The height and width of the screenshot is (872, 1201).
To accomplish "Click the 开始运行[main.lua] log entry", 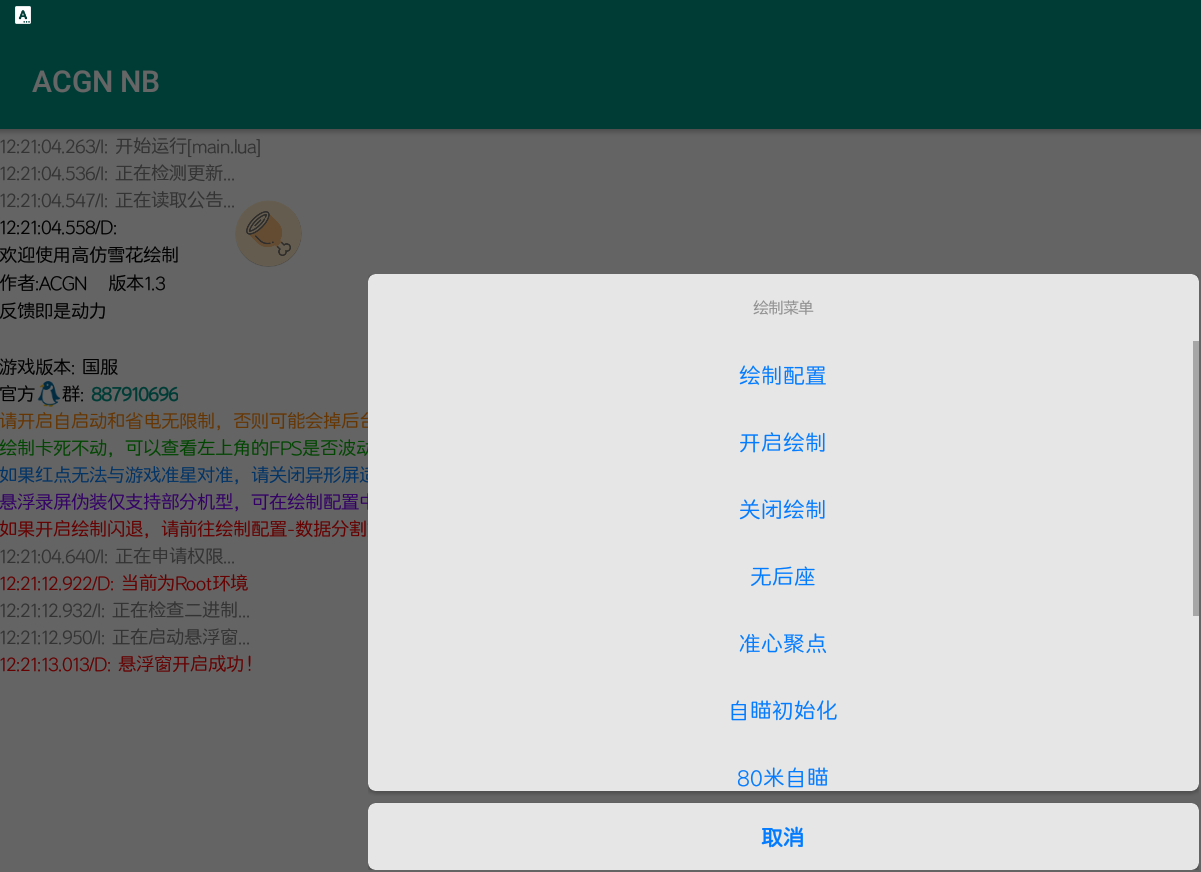I will point(130,146).
